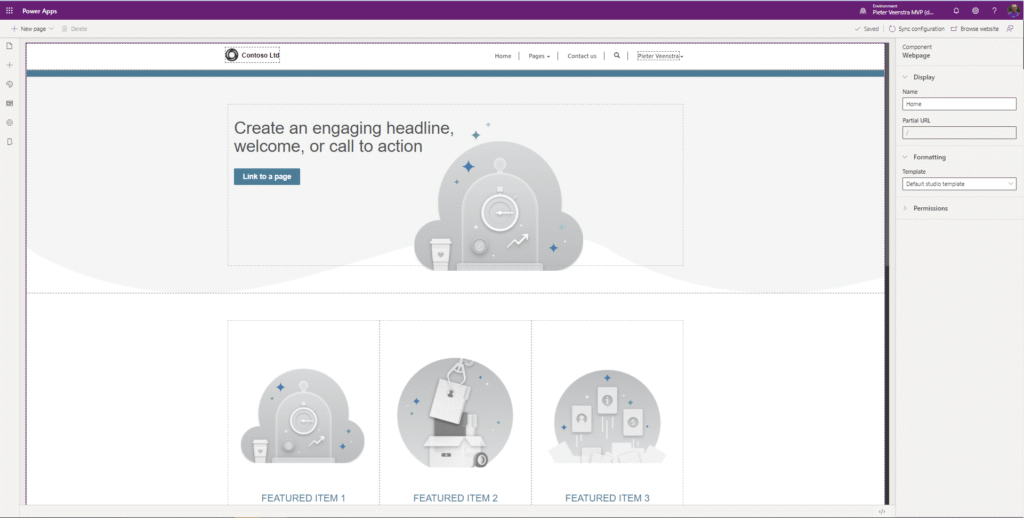Open the settings gear in the purple header
The height and width of the screenshot is (518, 1024).
tap(975, 10)
